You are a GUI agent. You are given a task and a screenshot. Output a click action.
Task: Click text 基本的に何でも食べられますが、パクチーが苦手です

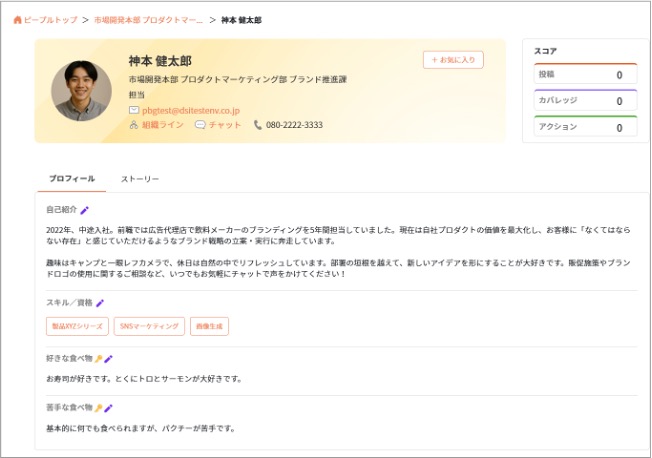click(141, 428)
